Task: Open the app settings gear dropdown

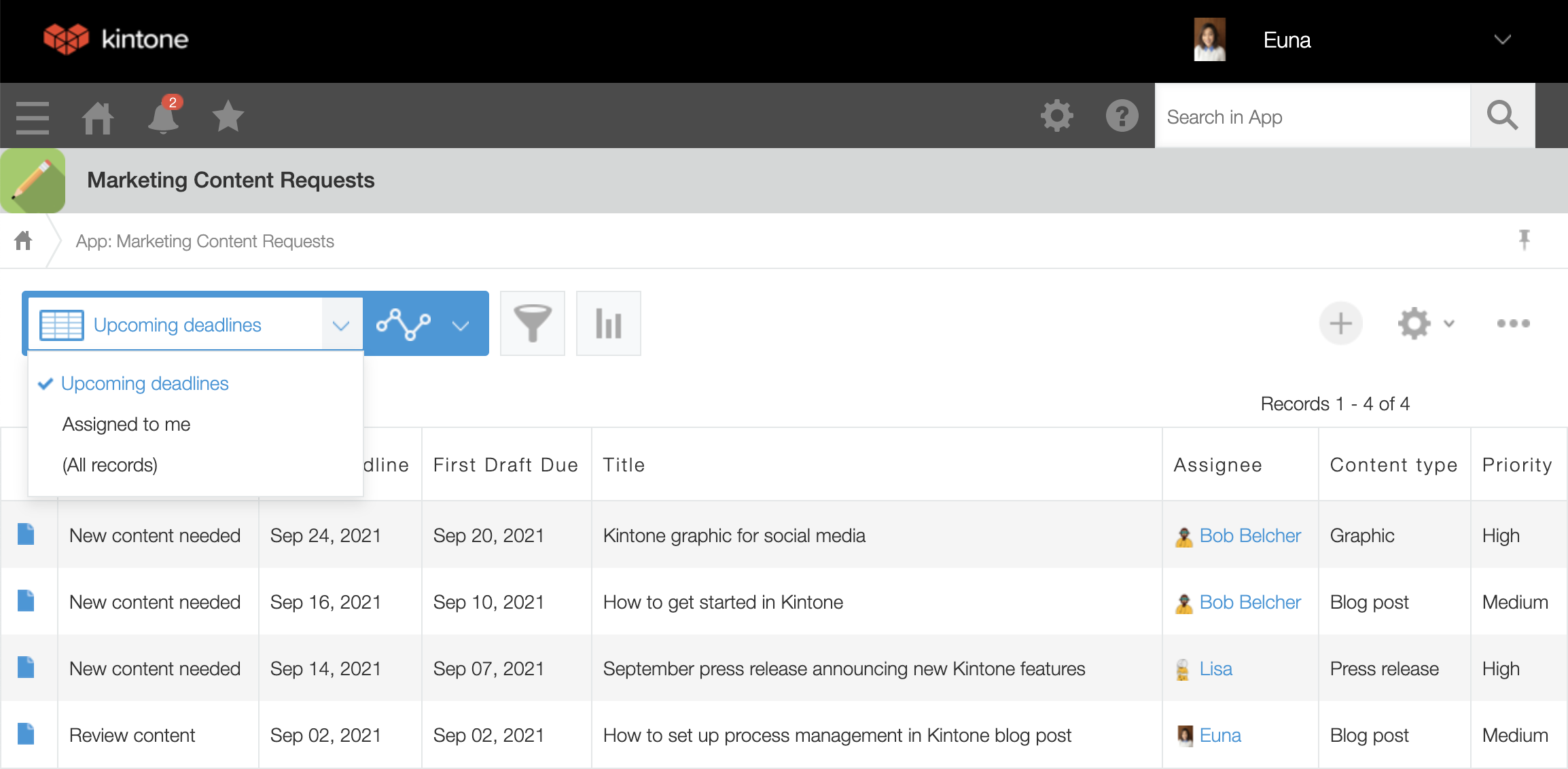Action: click(x=1426, y=323)
